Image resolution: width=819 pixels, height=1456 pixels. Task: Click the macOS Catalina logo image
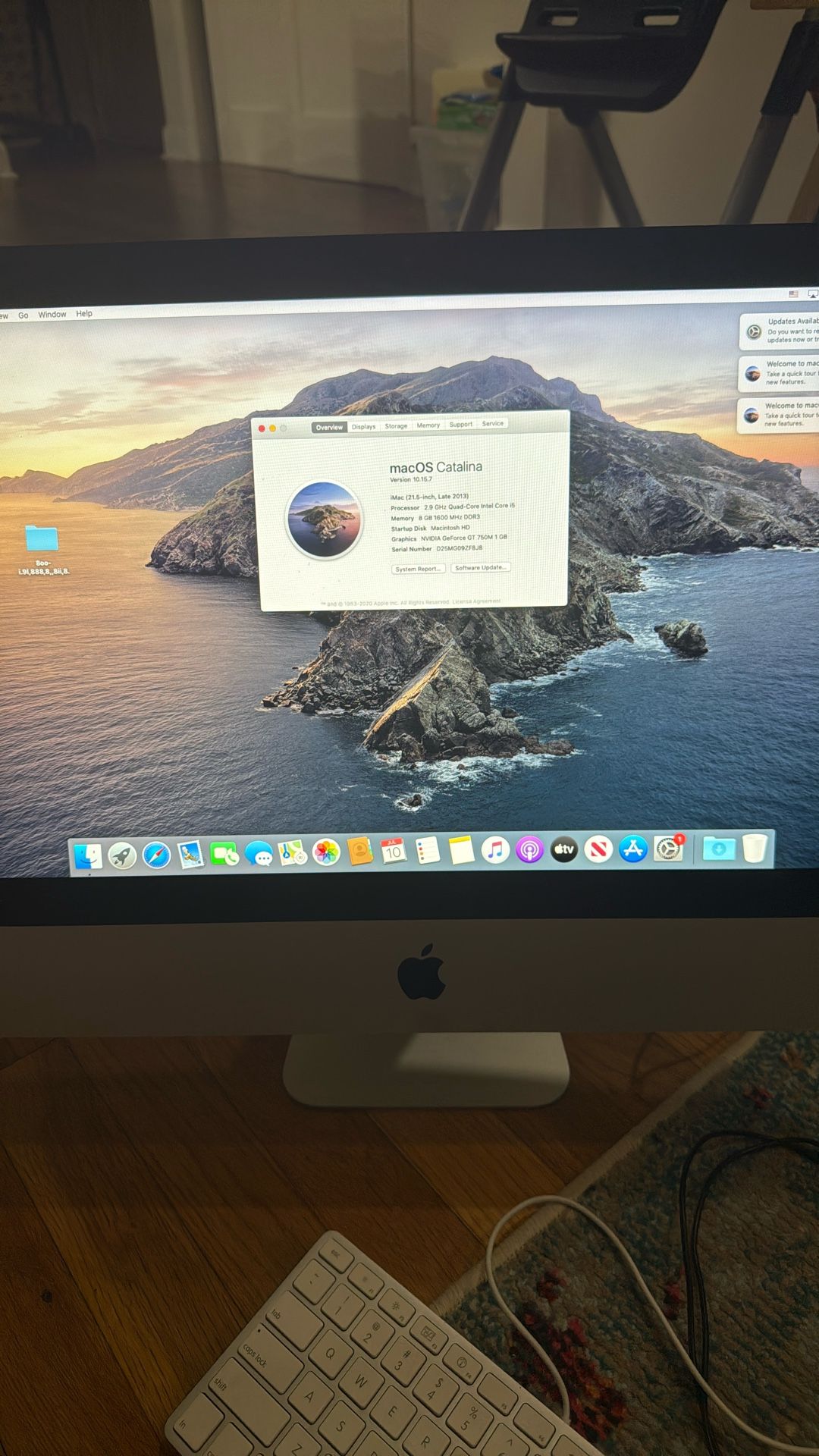[x=325, y=520]
